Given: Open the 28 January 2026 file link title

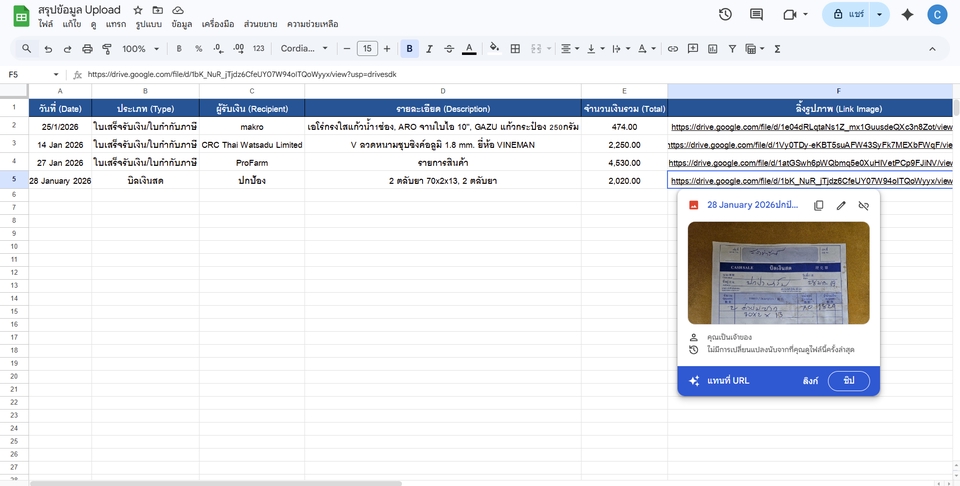Looking at the screenshot, I should 752,205.
